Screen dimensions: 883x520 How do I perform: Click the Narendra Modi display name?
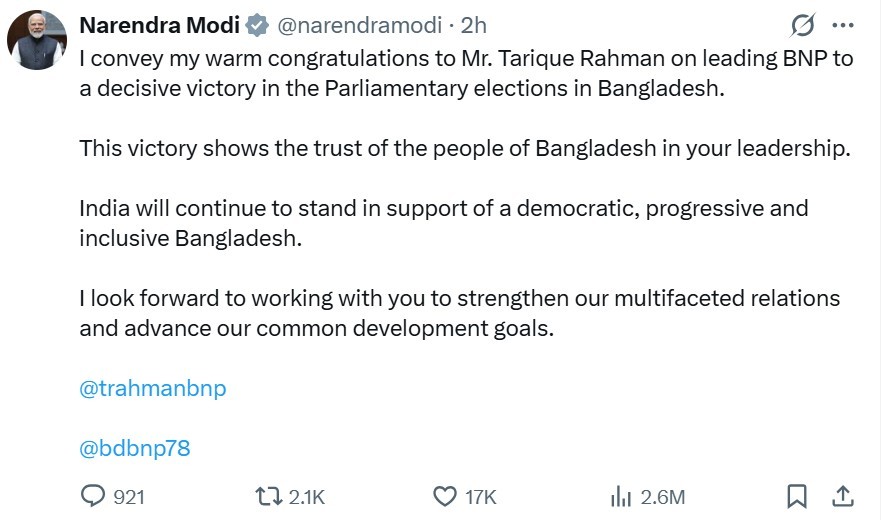point(159,26)
